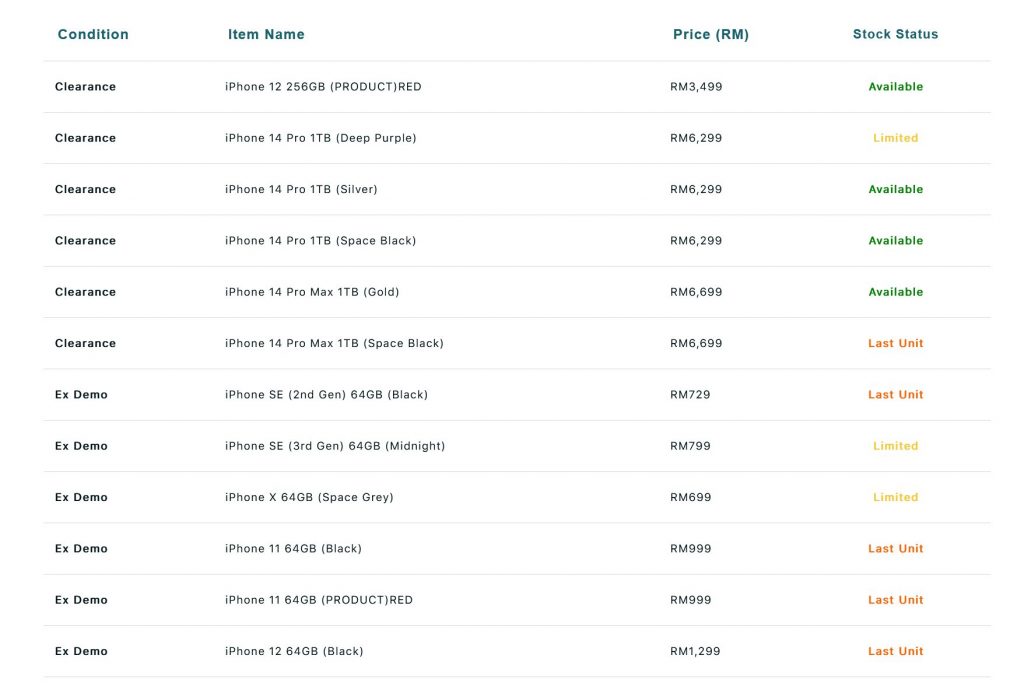Viewport: 1024px width, 683px height.
Task: Choose iPhone 14 Pro 1TB (Space Black)
Action: pos(321,240)
